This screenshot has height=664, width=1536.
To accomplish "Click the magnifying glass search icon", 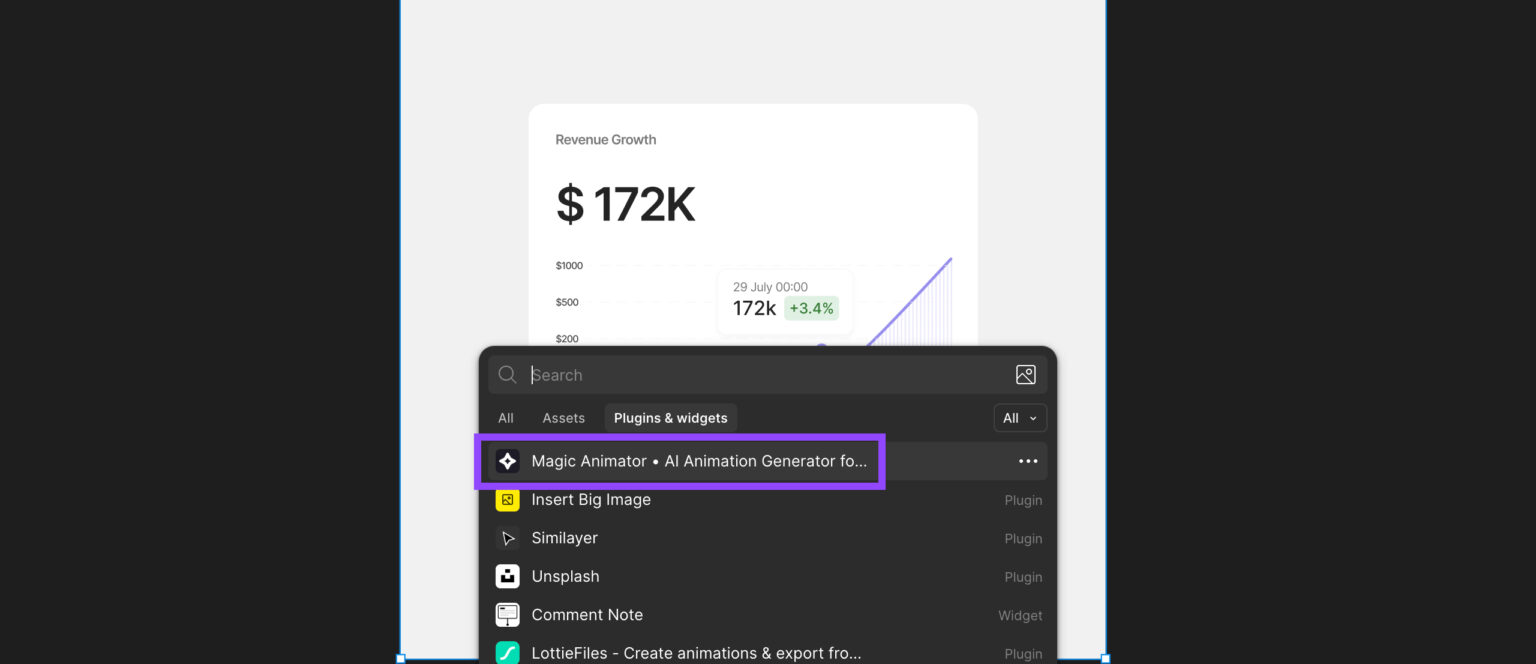I will pos(508,375).
